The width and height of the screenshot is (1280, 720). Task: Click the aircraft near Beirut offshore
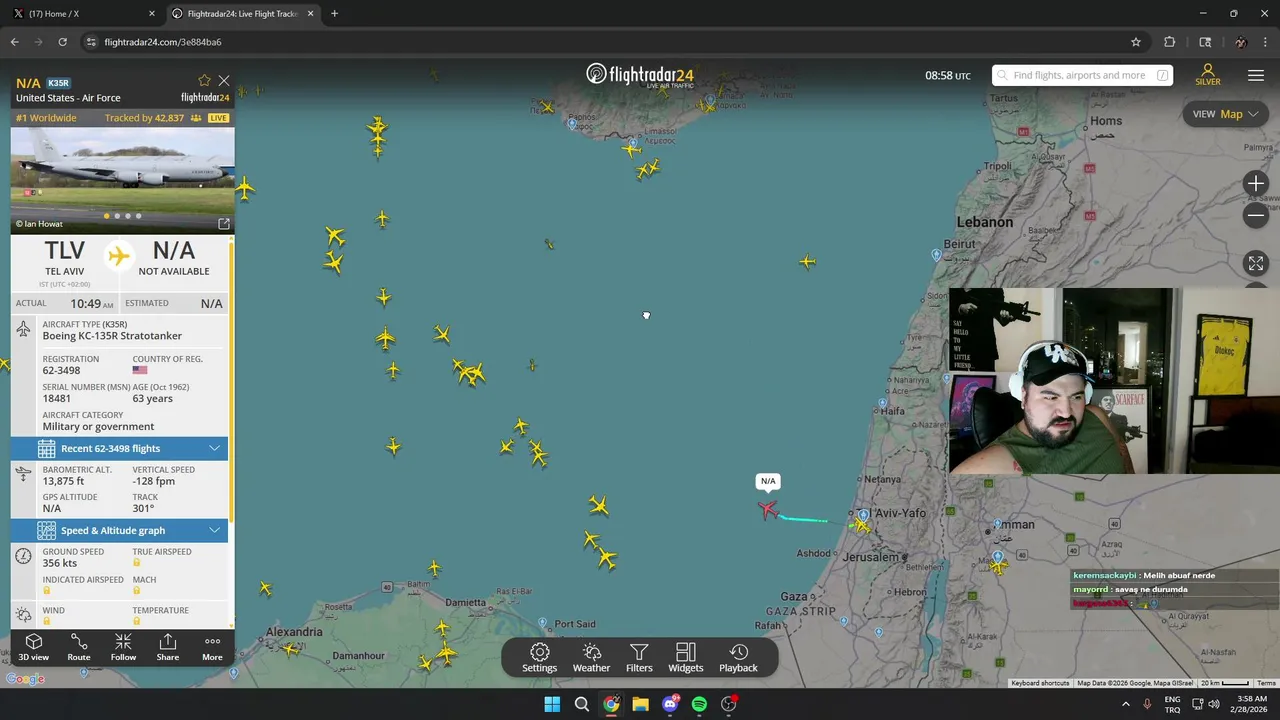coord(807,262)
